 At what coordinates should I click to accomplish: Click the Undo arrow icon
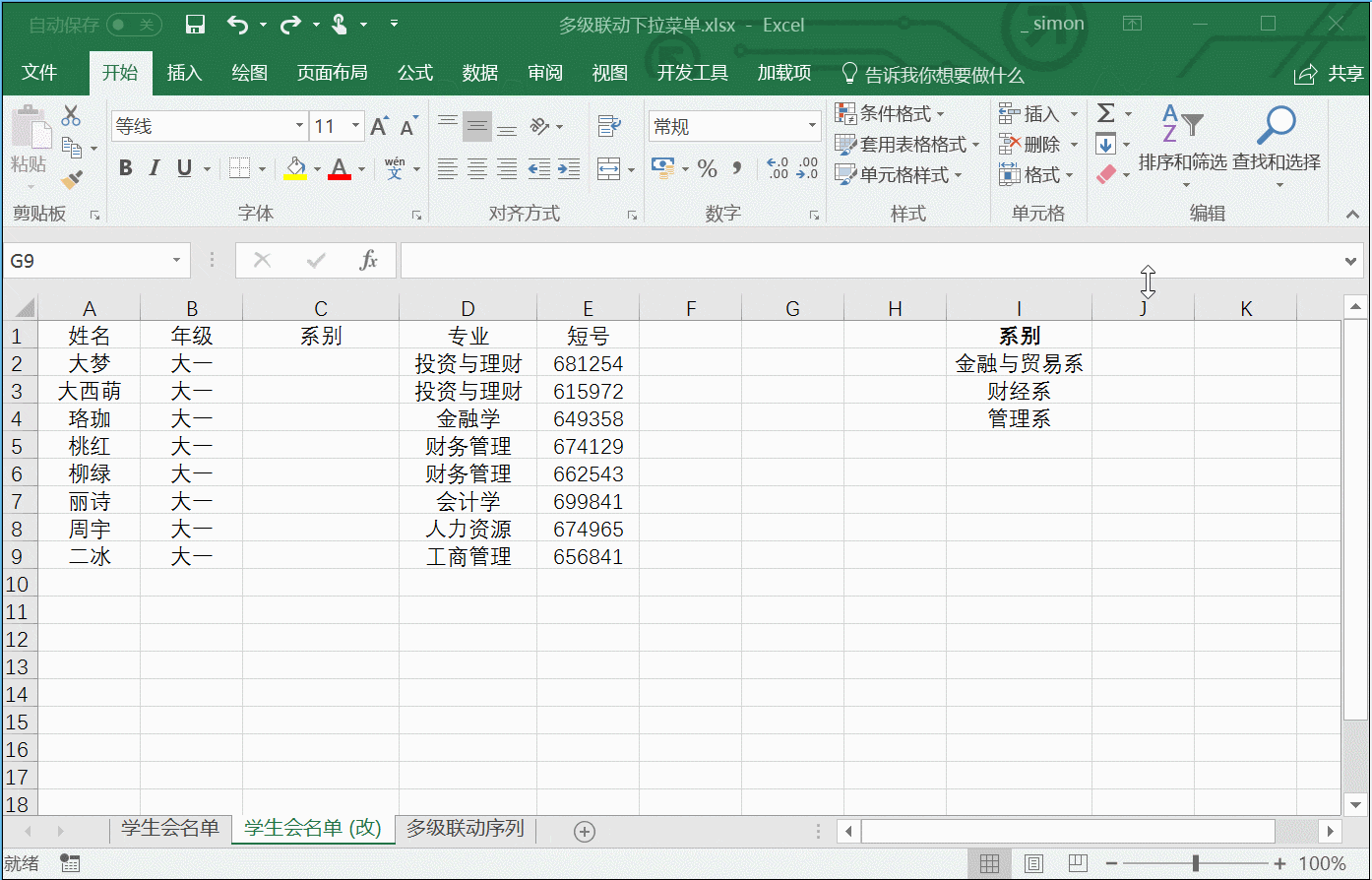point(238,25)
